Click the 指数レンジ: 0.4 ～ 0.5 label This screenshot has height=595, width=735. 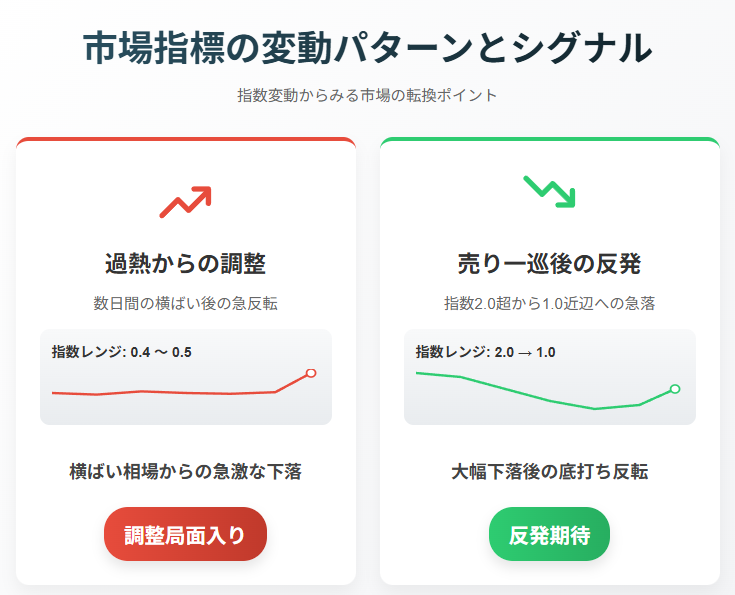pos(122,352)
